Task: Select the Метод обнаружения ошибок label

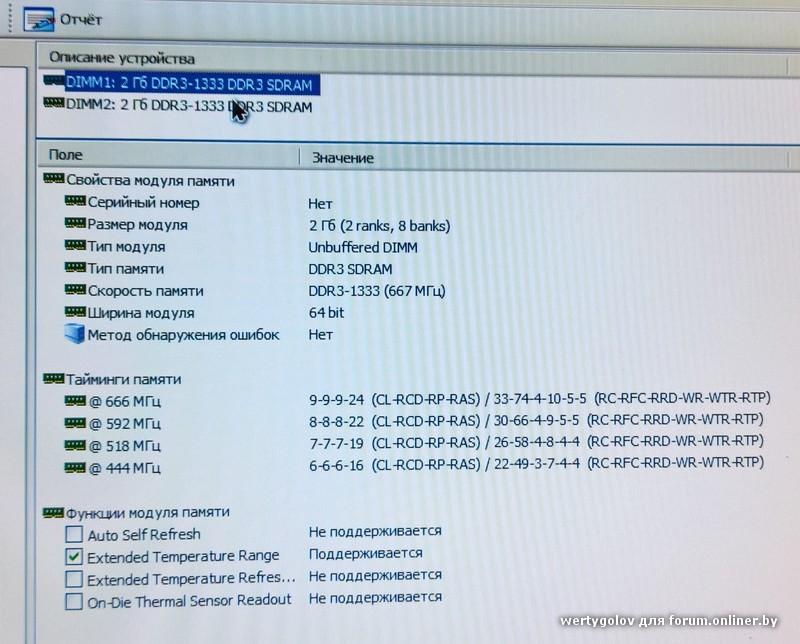Action: click(184, 335)
